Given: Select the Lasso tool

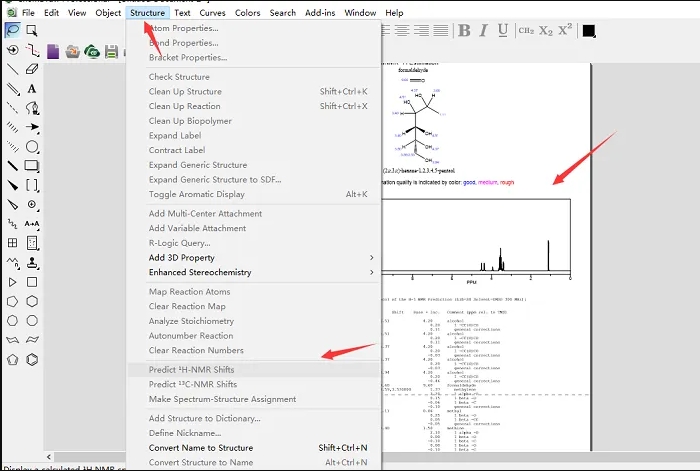Looking at the screenshot, I should 11,30.
